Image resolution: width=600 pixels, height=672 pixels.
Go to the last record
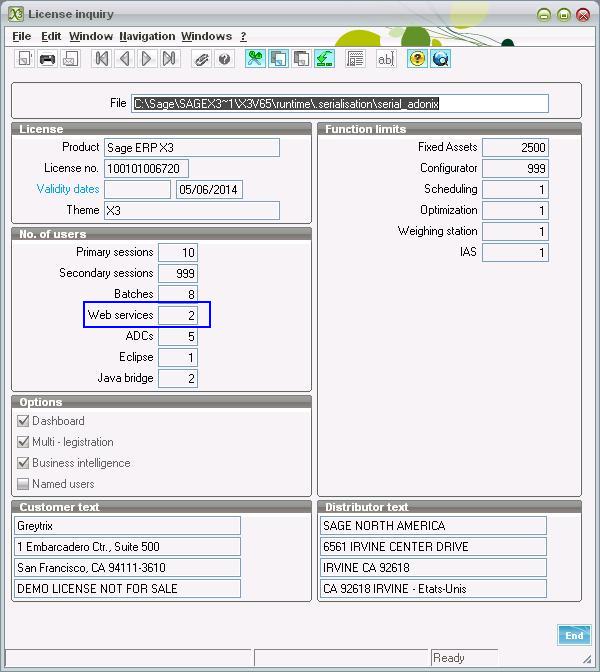pos(169,59)
